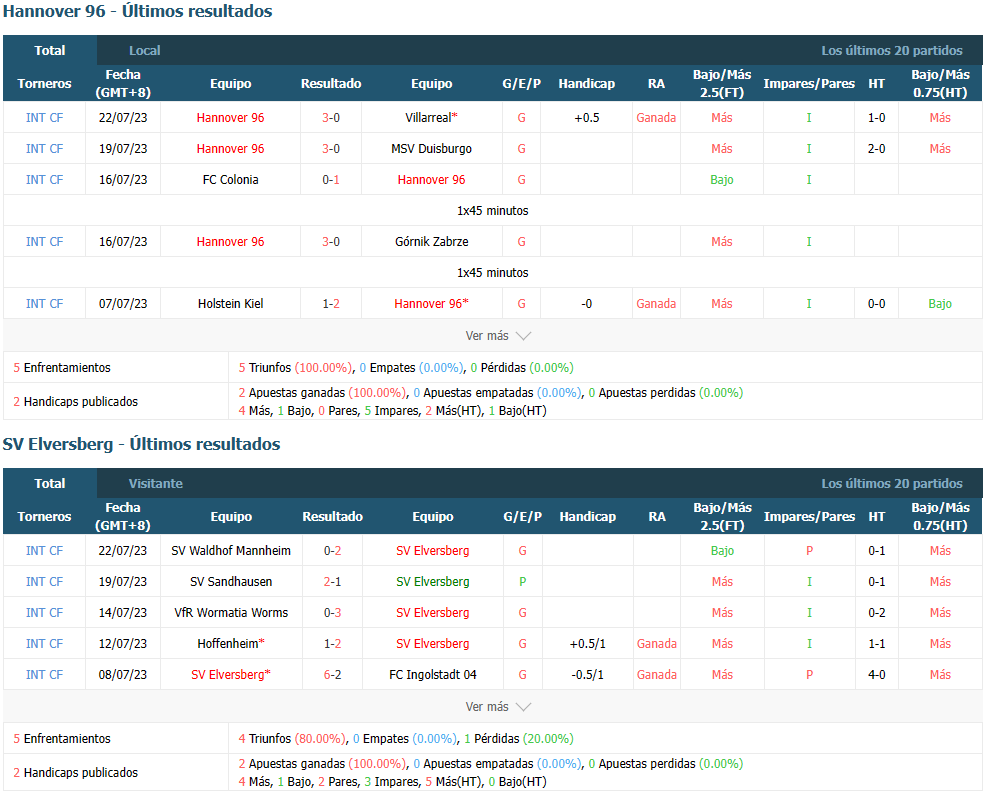Viewport: 988px width, 795px height.
Task: Open INT CF link for FC Ingolstadt 04 match
Action: coord(44,675)
